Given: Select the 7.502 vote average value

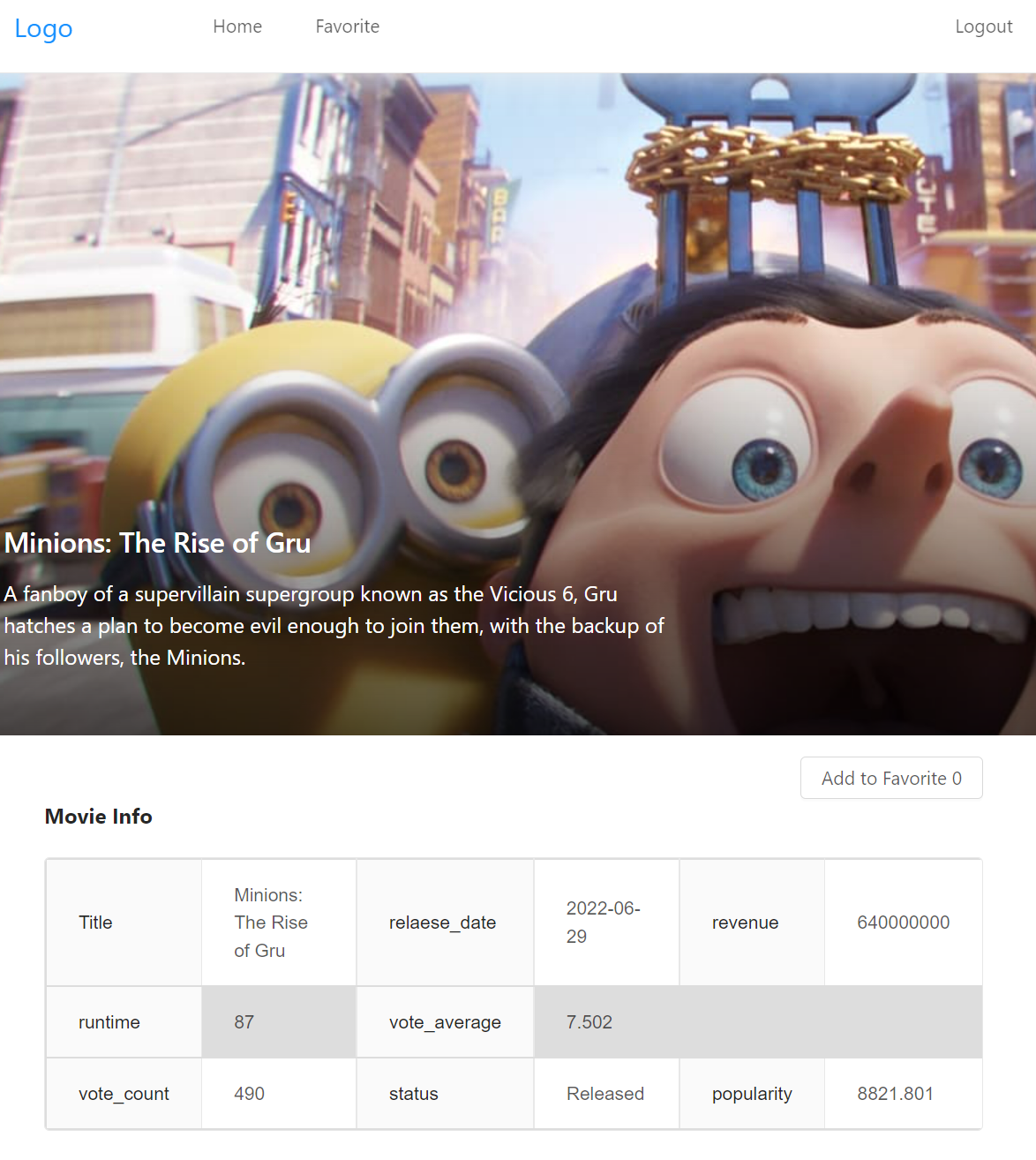Looking at the screenshot, I should (x=758, y=1022).
